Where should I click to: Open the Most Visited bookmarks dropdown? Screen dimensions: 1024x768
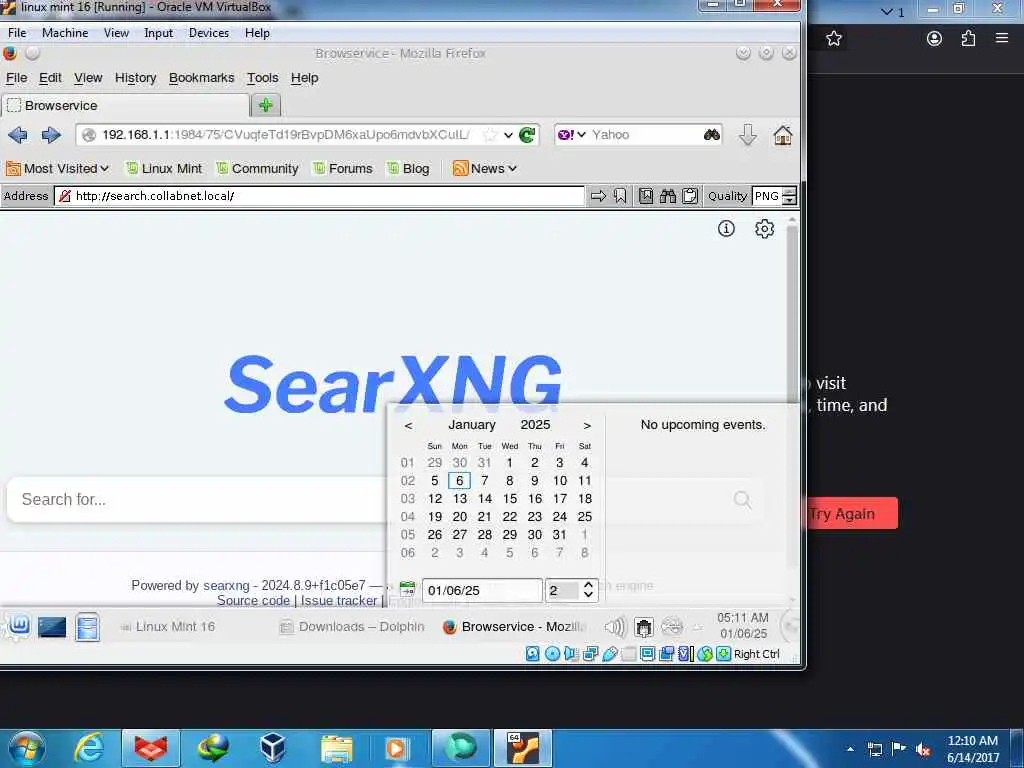pyautogui.click(x=57, y=168)
